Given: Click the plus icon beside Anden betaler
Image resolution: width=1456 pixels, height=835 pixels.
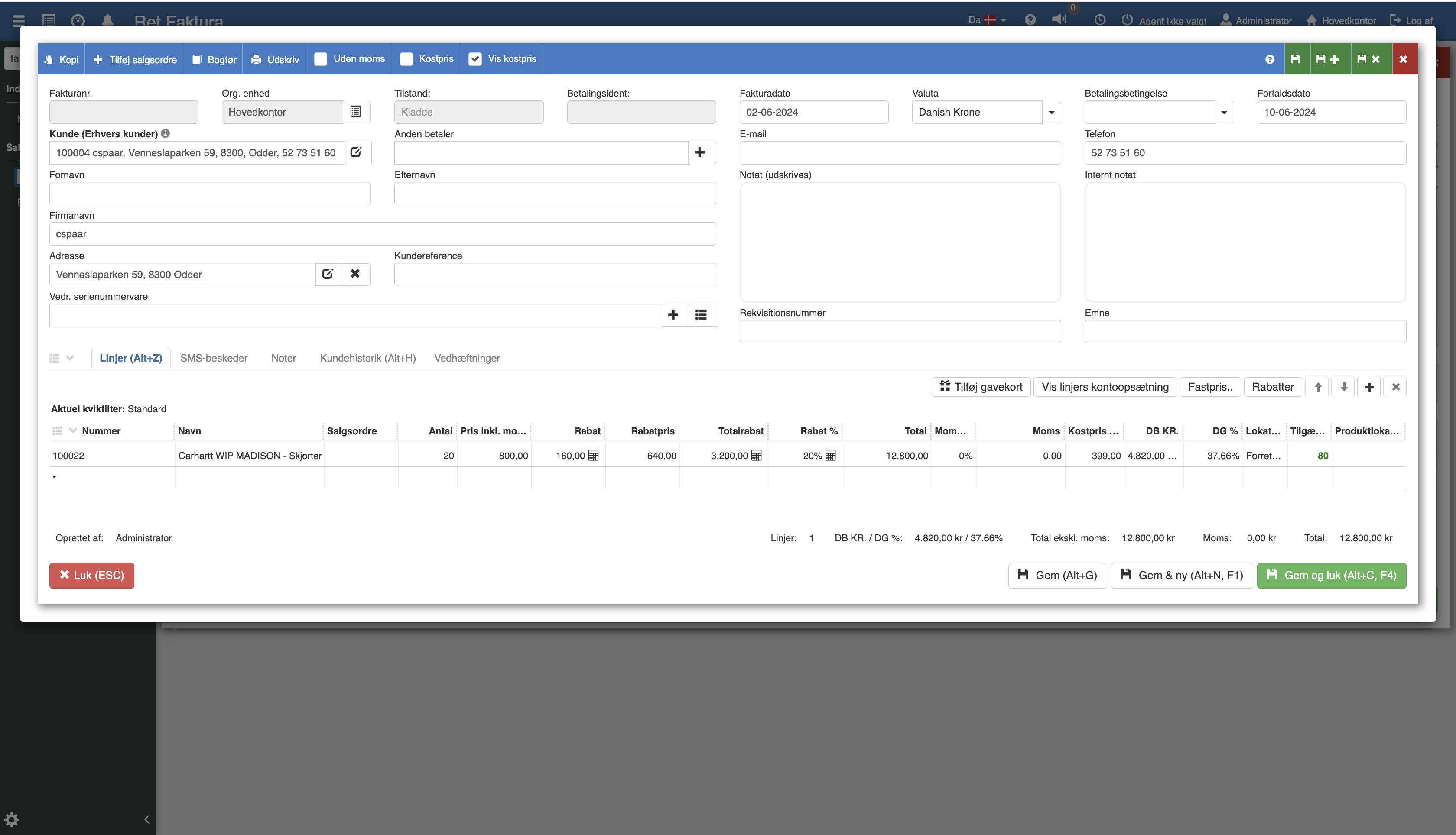Looking at the screenshot, I should [x=700, y=152].
